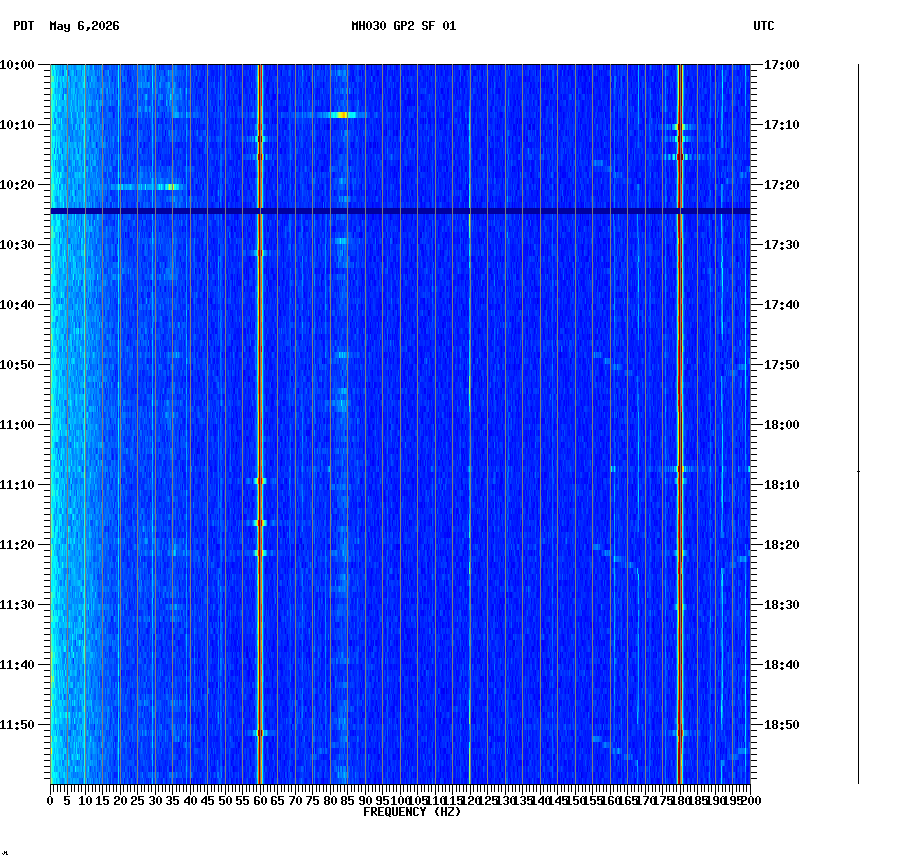Click the 10:20 PDT time label
The width and height of the screenshot is (902, 864).
17,185
